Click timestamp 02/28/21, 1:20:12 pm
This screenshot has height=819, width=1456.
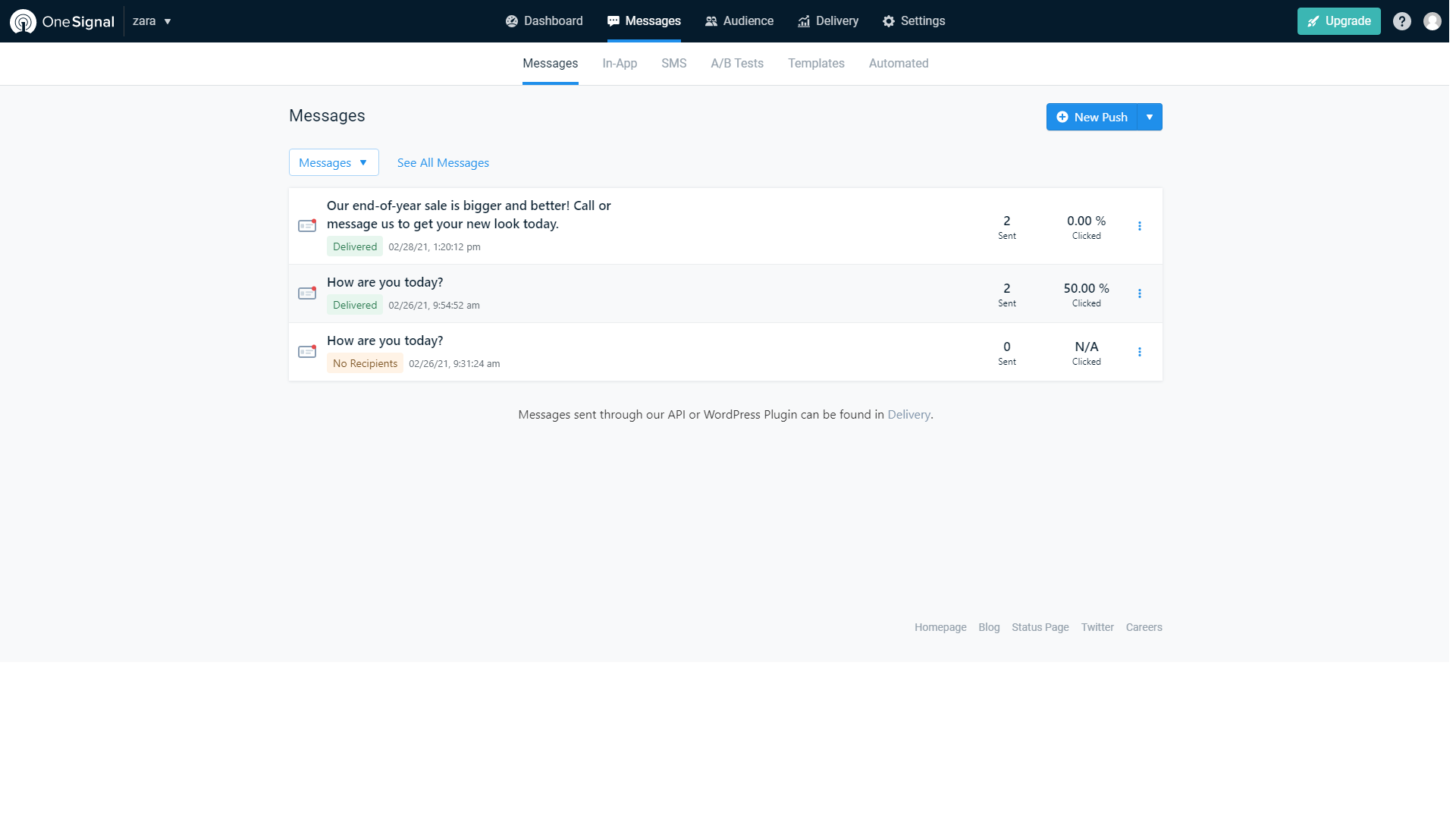point(435,247)
